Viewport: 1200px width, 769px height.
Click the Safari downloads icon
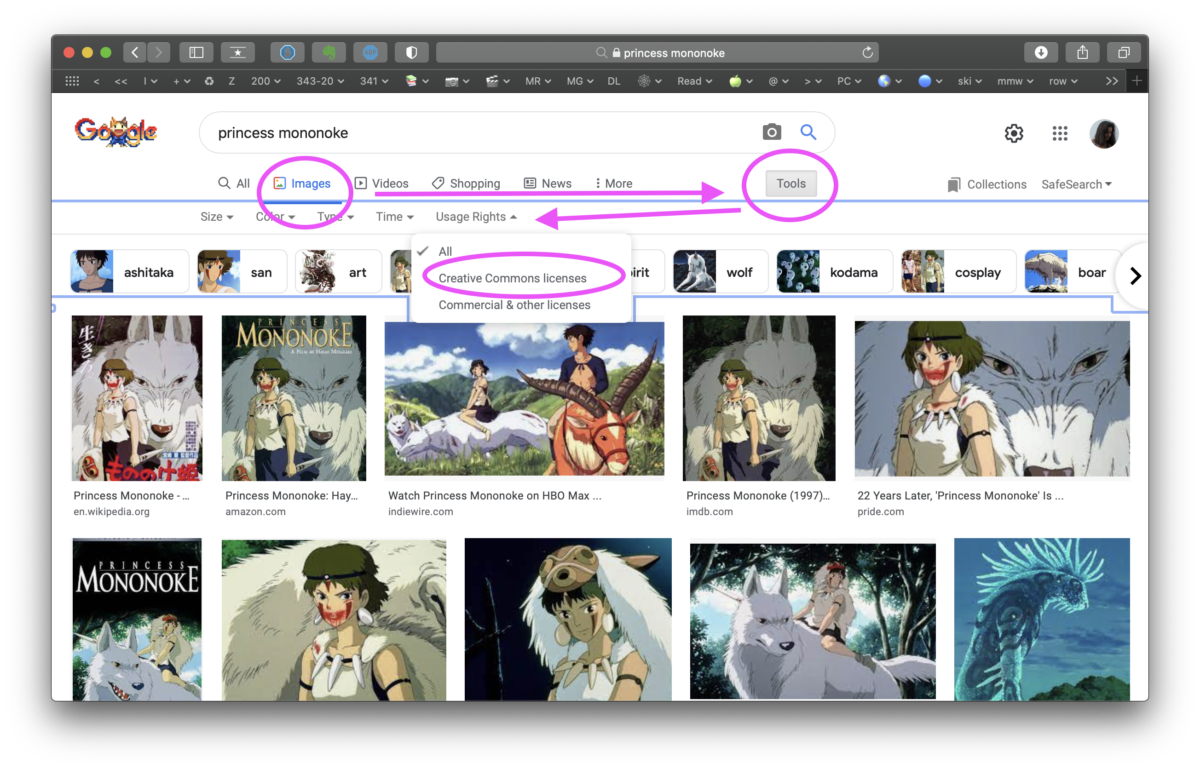pos(1041,52)
